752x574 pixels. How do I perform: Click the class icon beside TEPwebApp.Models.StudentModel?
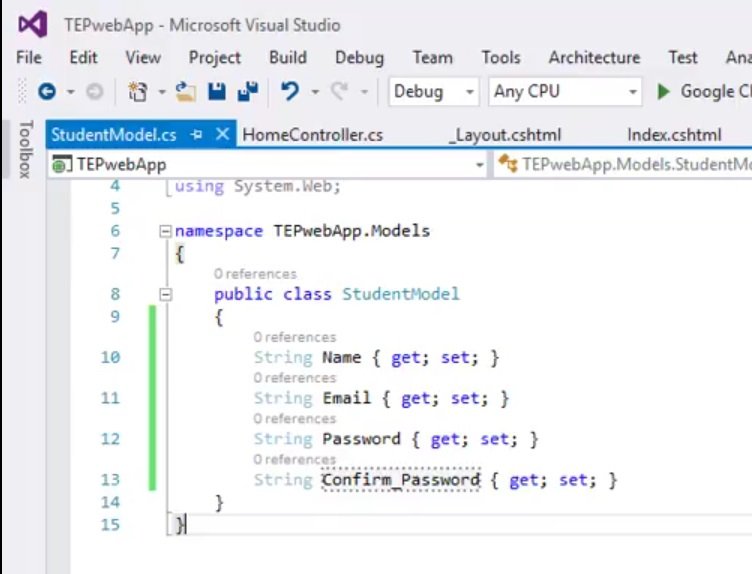point(508,164)
